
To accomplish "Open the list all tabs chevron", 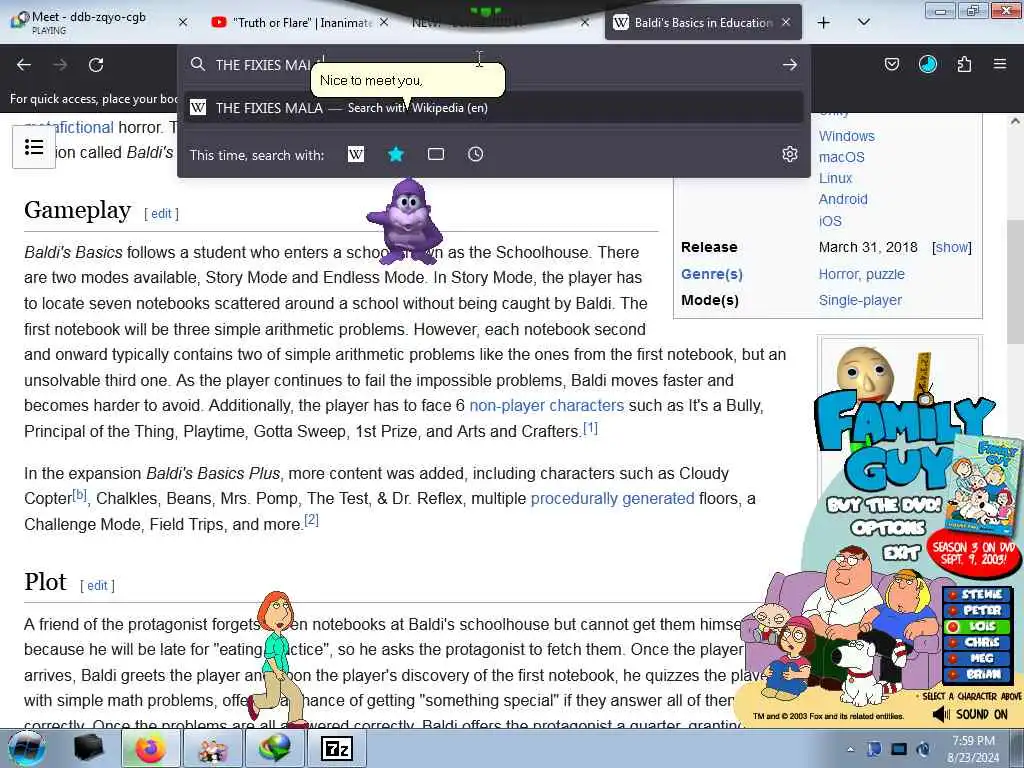I will (x=863, y=23).
